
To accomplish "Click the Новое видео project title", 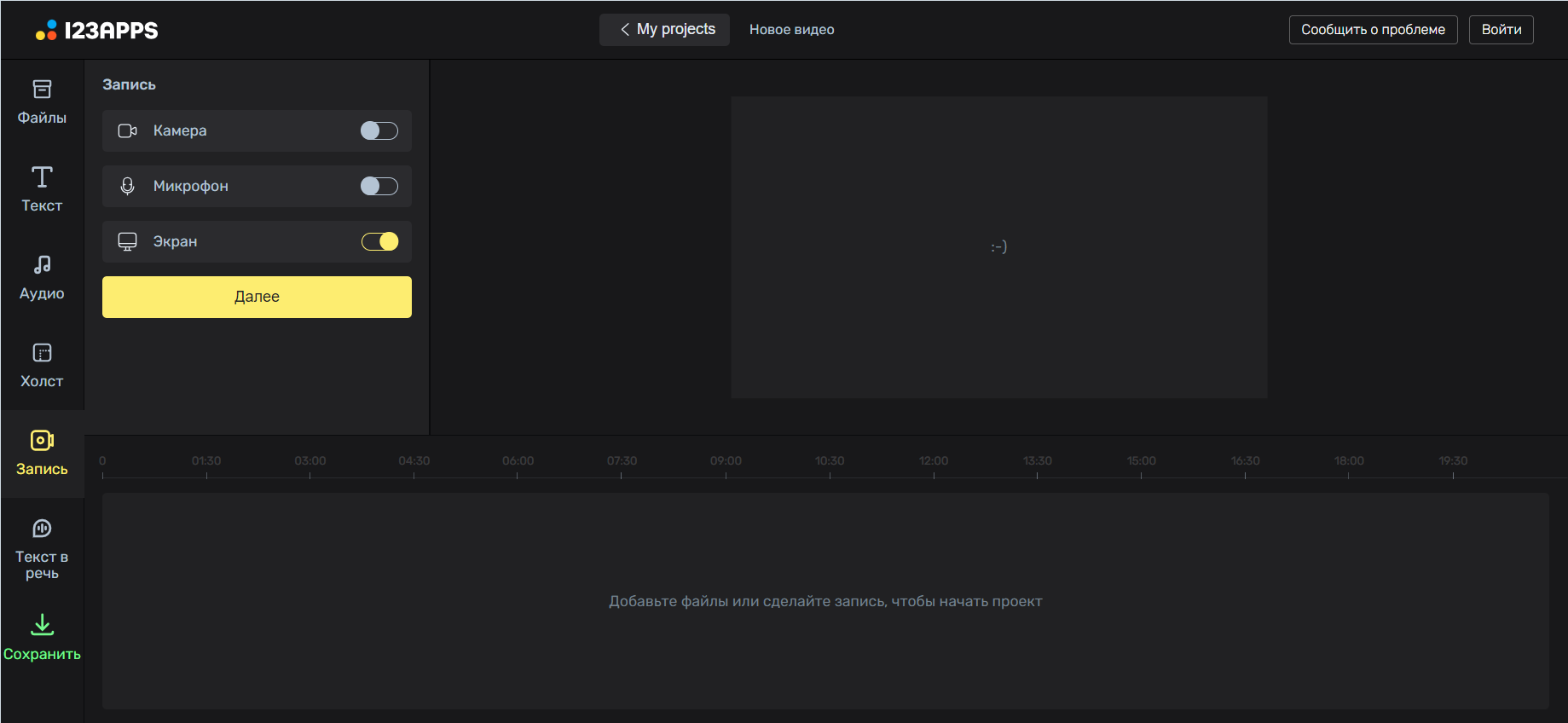I will coord(792,30).
